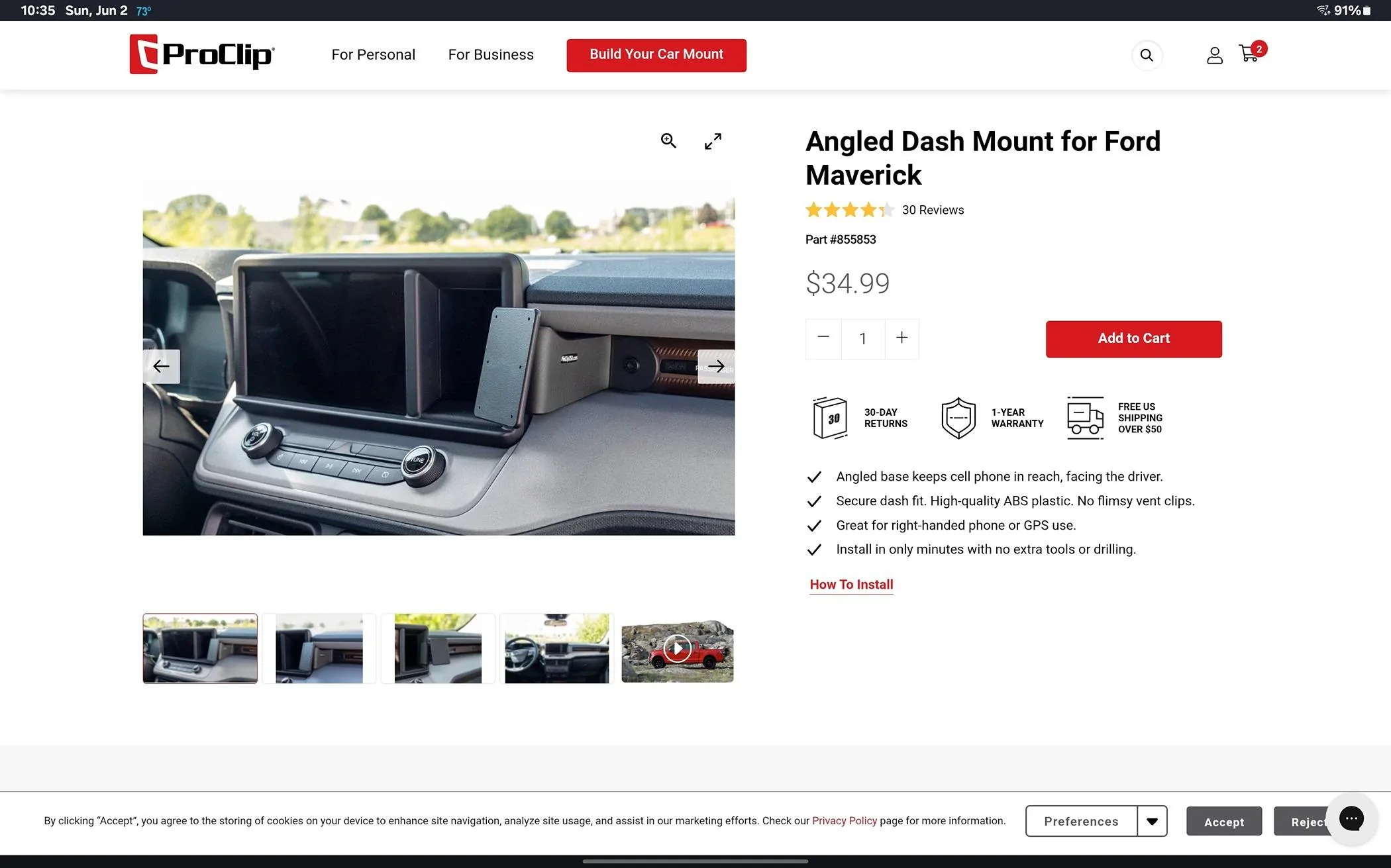Viewport: 1391px width, 868px height.
Task: Select the first product thumbnail
Action: pos(200,648)
